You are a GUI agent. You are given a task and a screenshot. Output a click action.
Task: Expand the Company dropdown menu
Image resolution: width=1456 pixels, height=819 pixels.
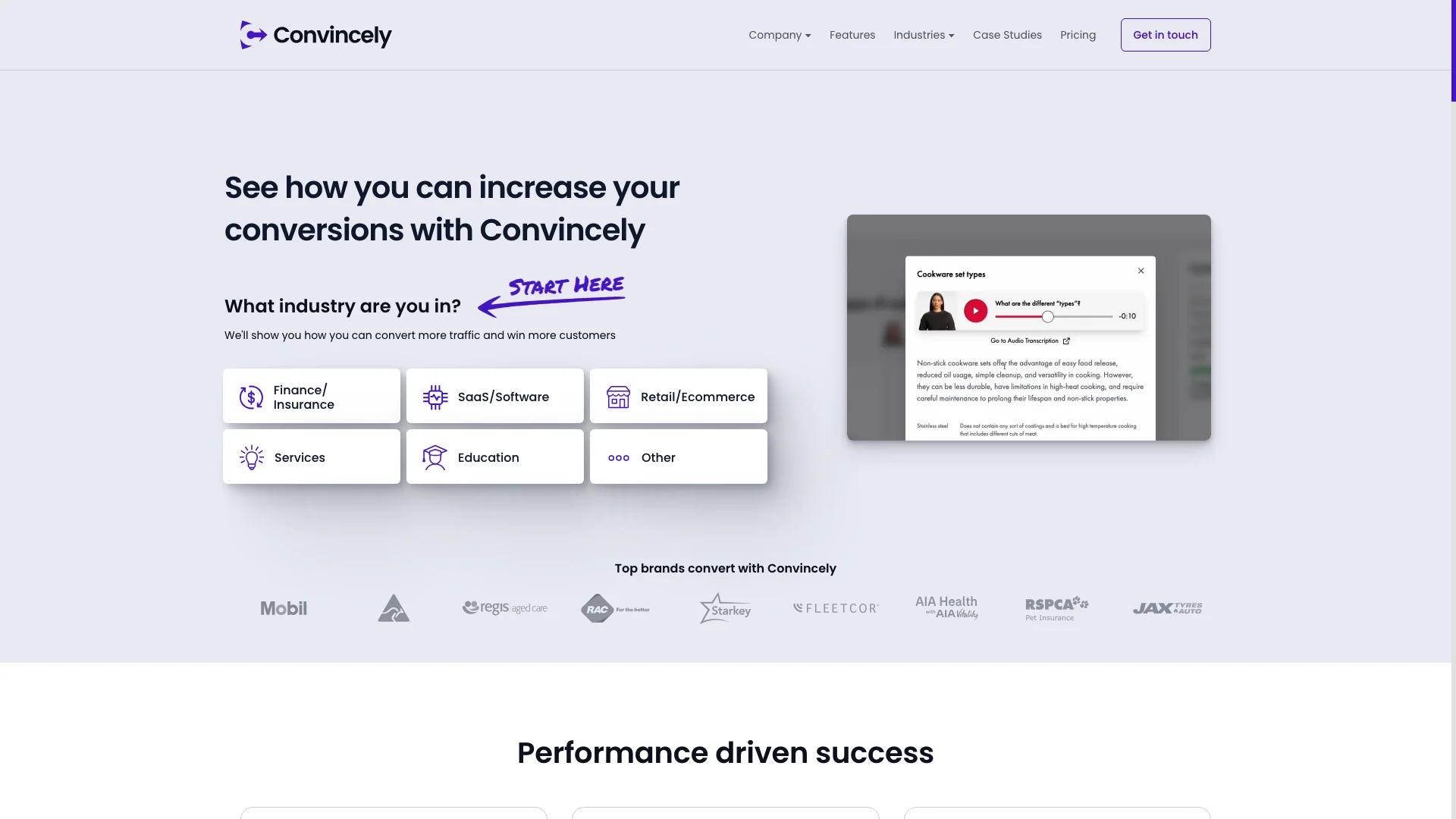point(780,34)
